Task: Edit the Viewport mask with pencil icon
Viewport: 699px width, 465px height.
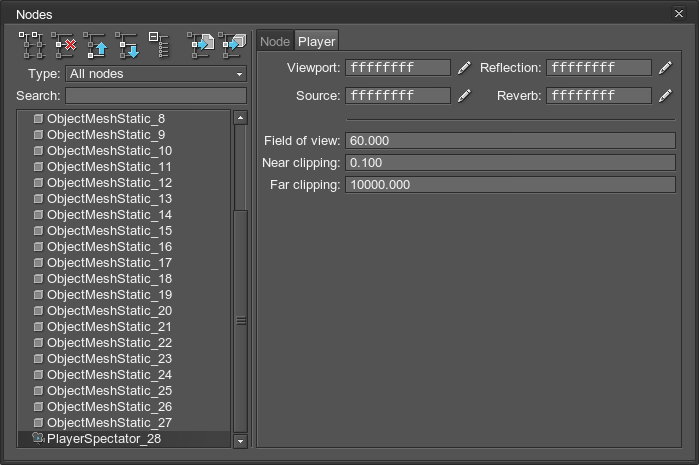Action: (464, 68)
